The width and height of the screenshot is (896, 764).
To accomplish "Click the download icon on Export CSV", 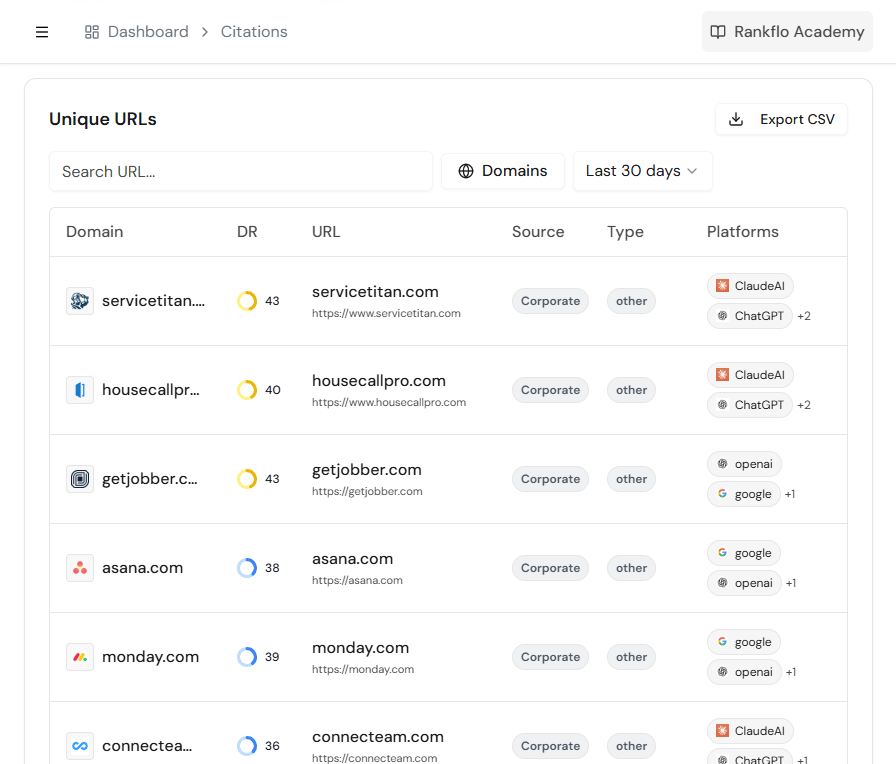I will click(x=738, y=119).
